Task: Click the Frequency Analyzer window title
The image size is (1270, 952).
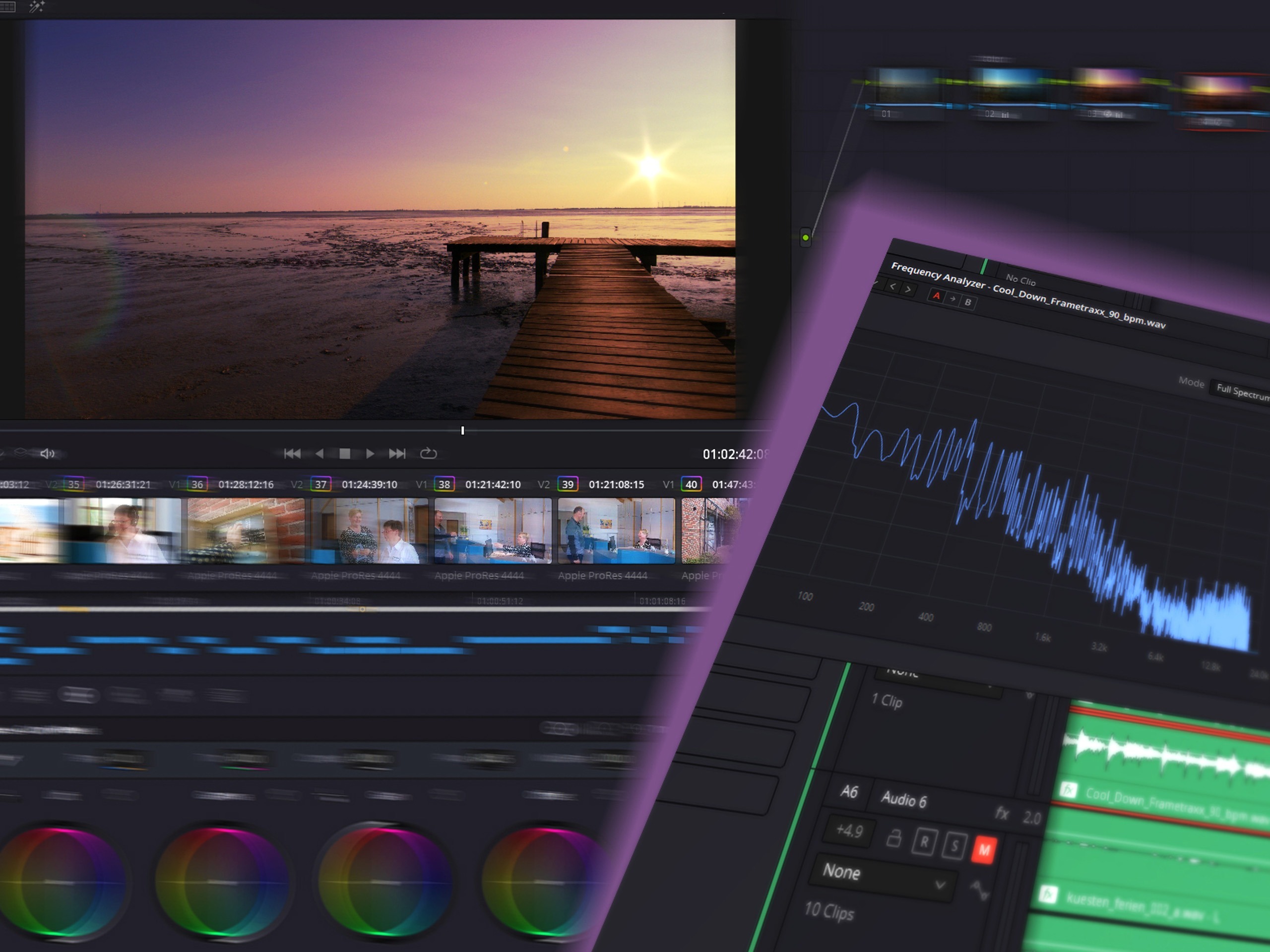Action: tap(1028, 296)
